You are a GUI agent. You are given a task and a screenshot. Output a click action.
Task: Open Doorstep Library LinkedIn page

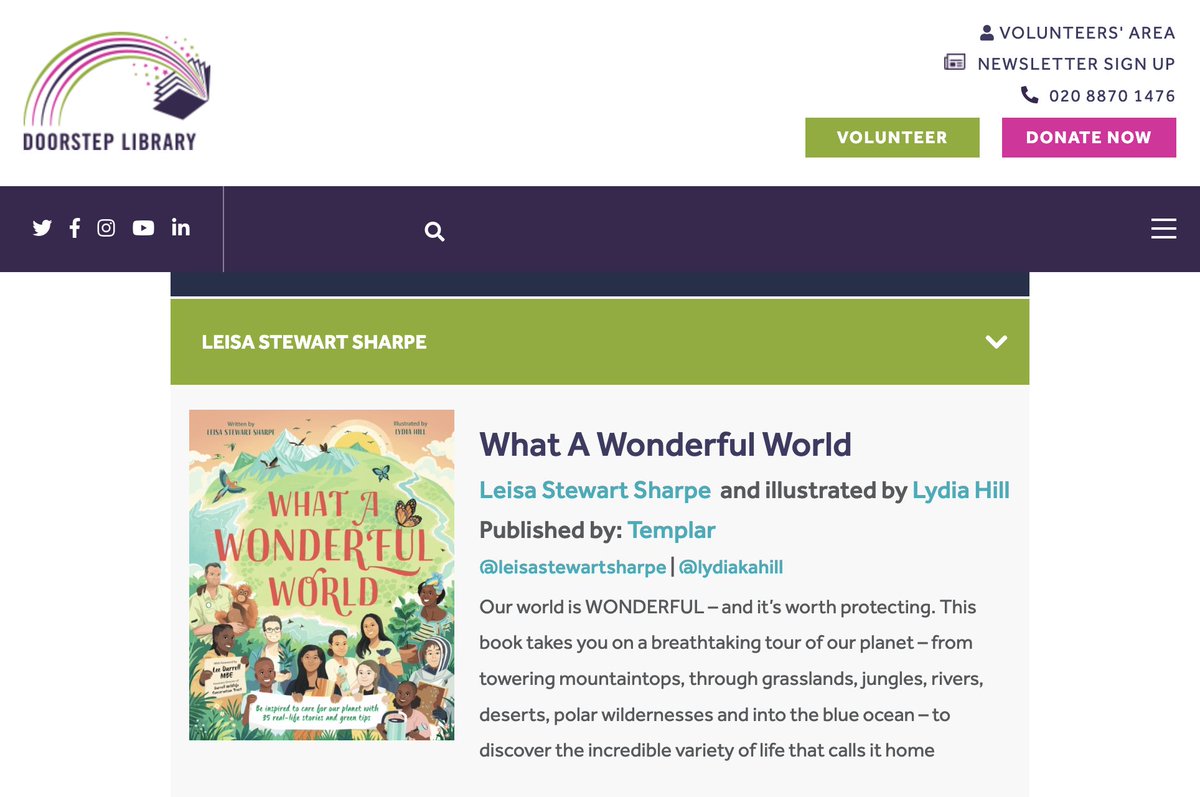click(181, 228)
